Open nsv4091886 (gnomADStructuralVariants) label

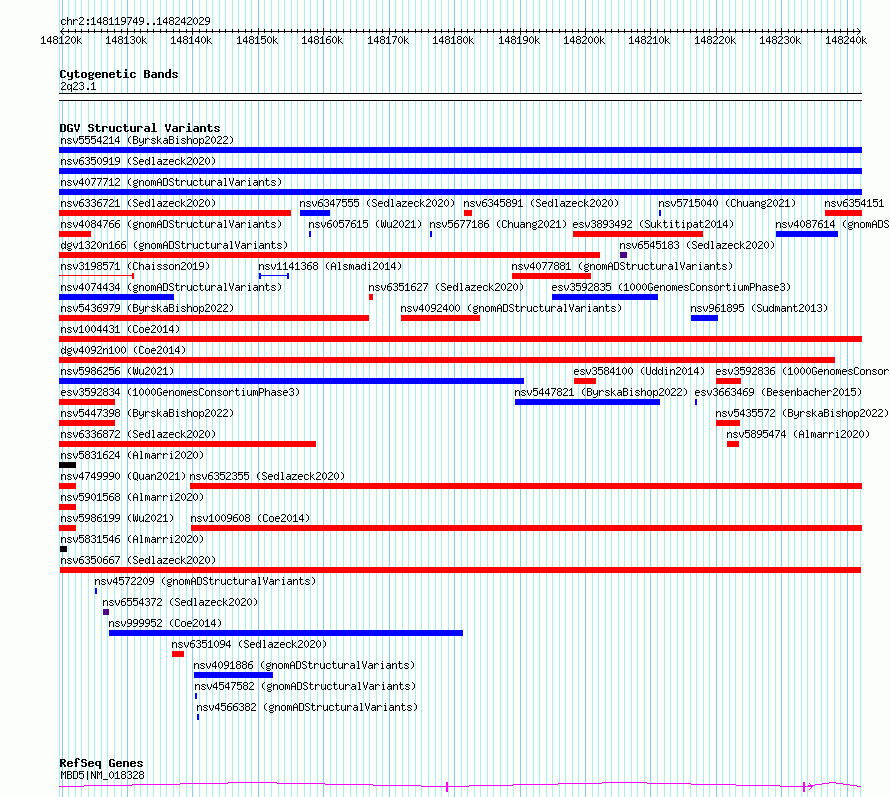pyautogui.click(x=304, y=665)
